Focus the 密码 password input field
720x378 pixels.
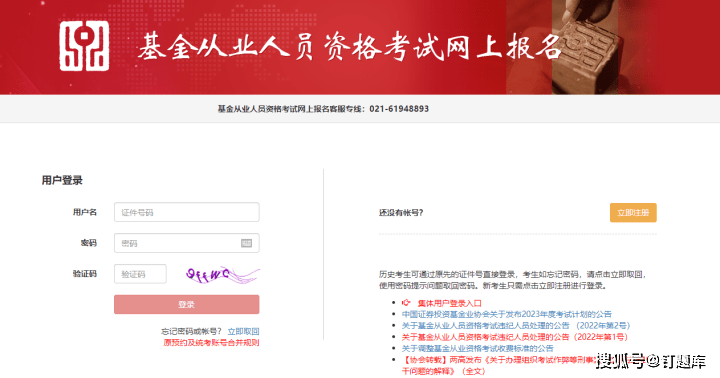point(186,243)
